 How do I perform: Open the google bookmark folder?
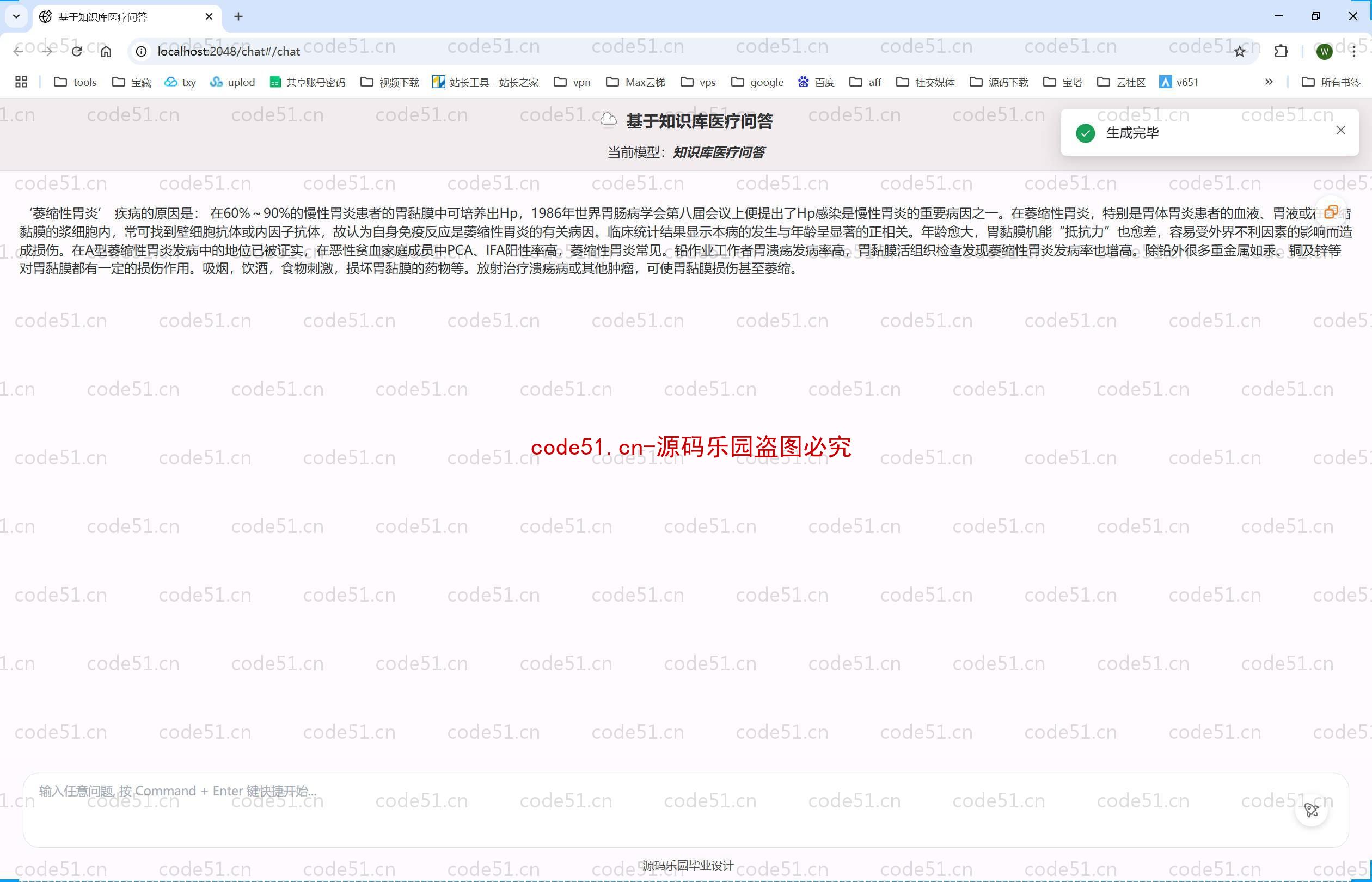coord(757,82)
